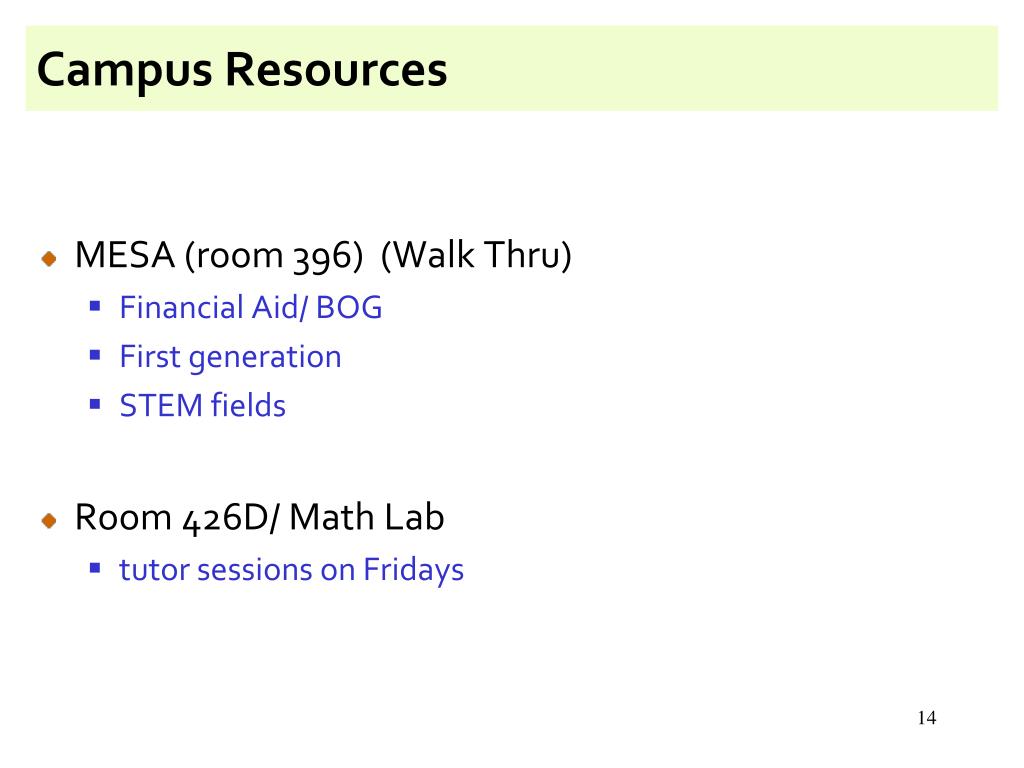The width and height of the screenshot is (1024, 768).
Task: Select the blue square bullet before Financial Aid
Action: point(95,306)
